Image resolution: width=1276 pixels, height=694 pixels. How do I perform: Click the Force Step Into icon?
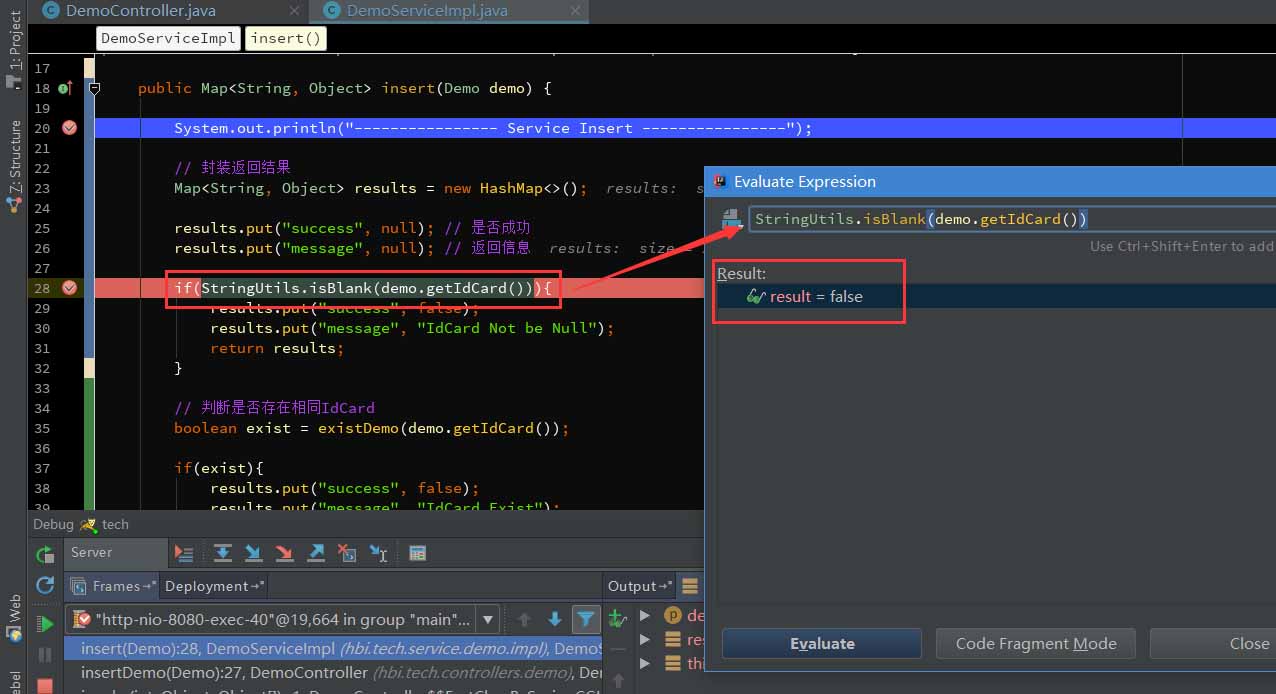coord(285,553)
